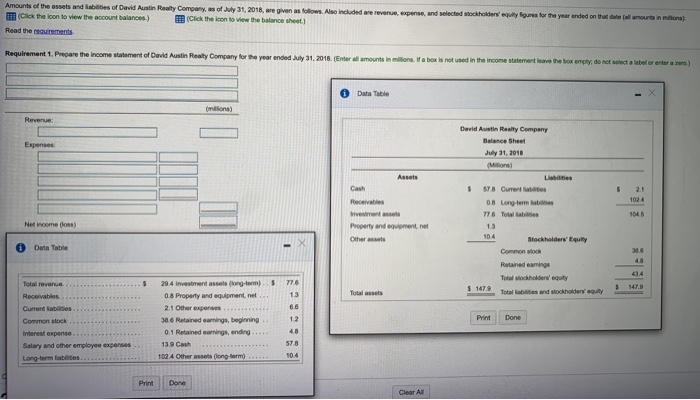
Task: Open the requirements link
Action: (53, 31)
